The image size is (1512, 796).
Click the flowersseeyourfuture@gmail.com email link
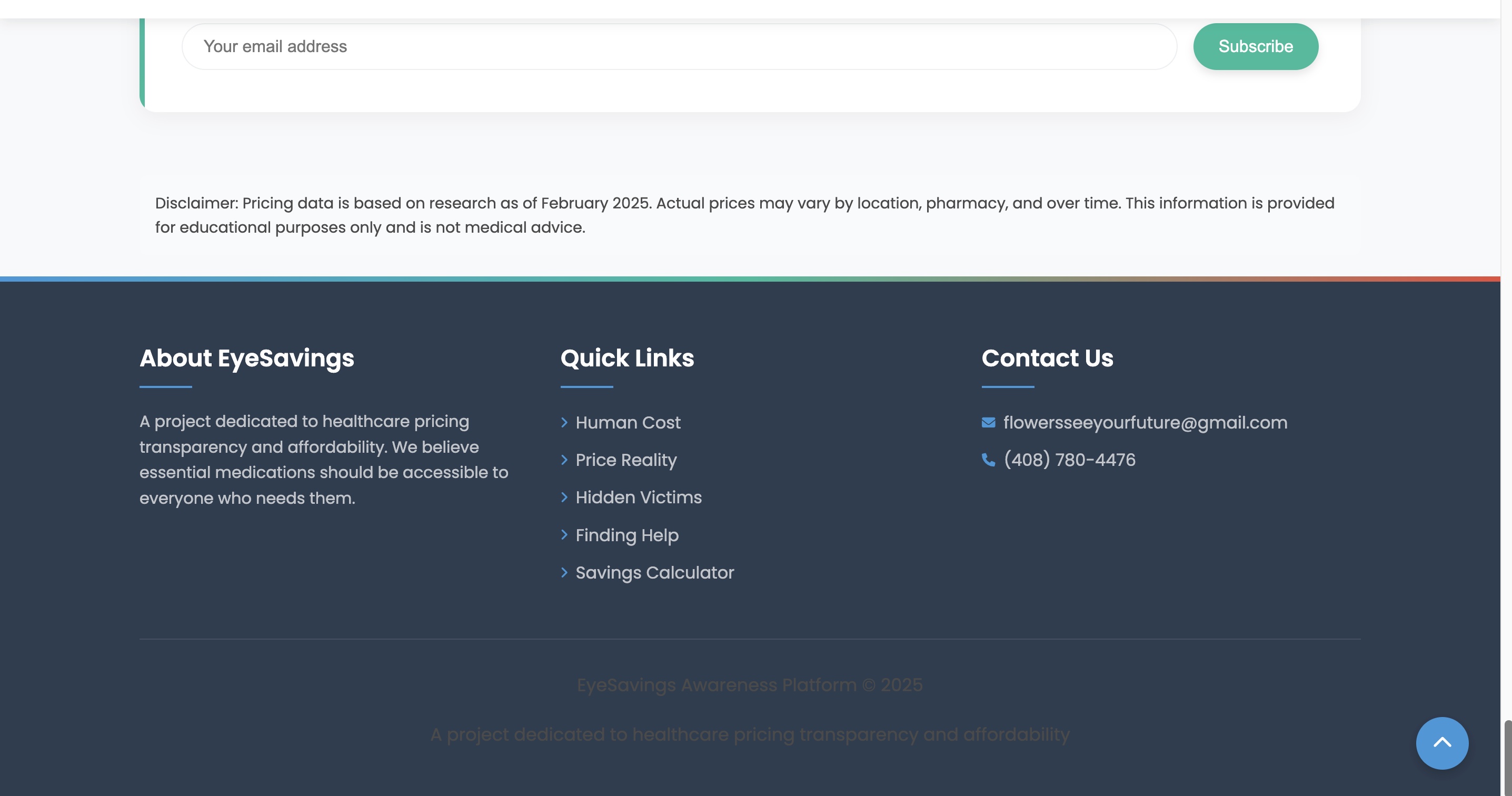pos(1145,423)
